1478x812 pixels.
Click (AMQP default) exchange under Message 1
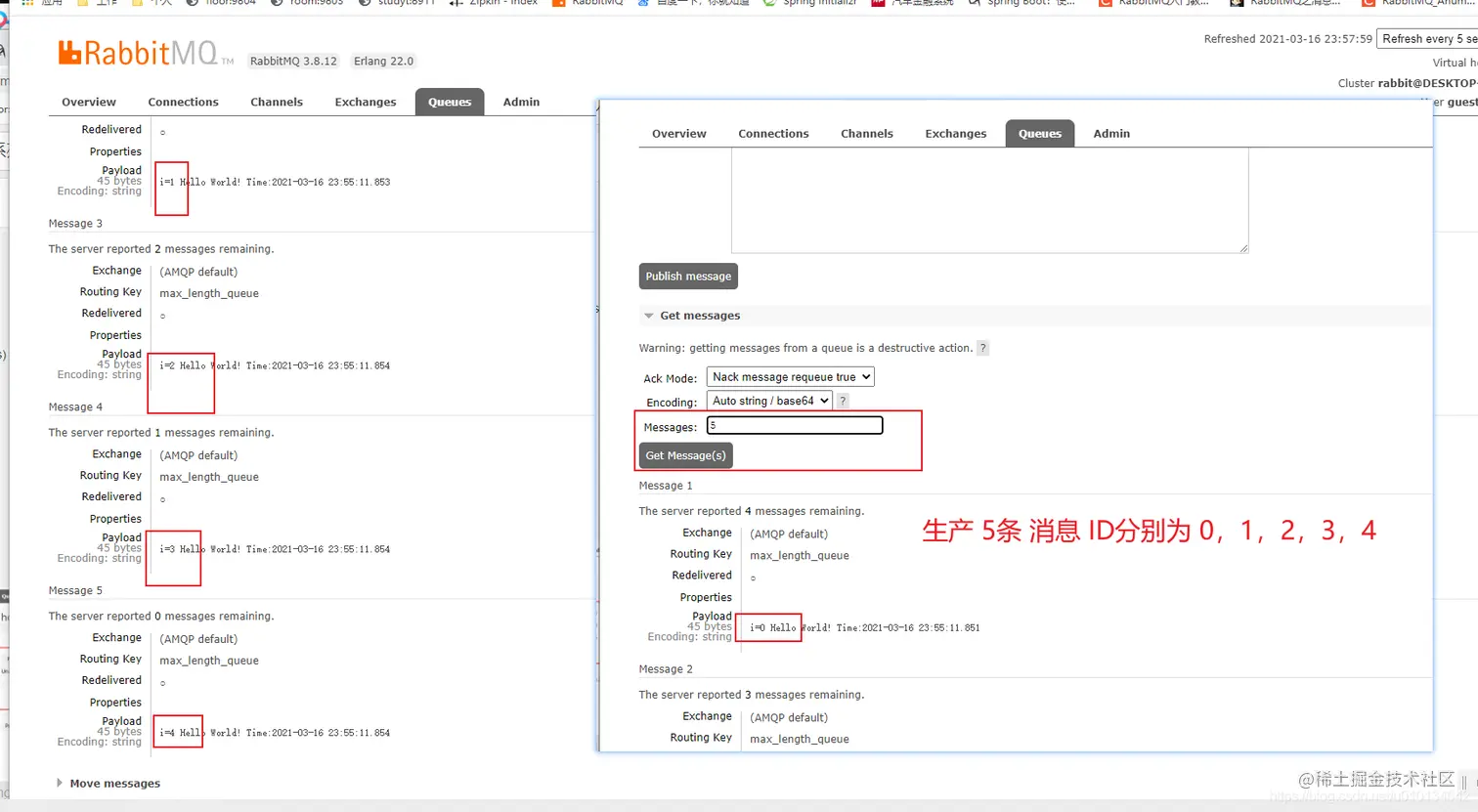[789, 534]
